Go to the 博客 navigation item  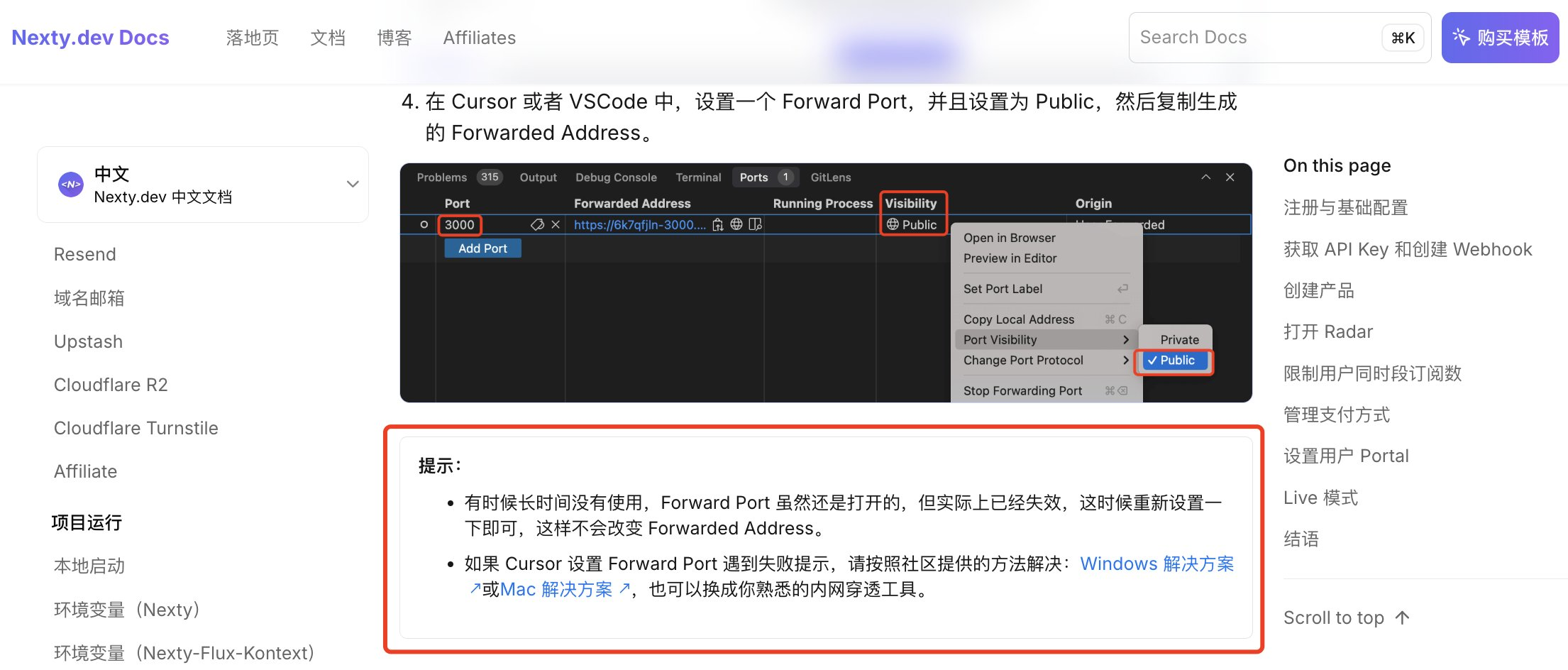(x=394, y=38)
